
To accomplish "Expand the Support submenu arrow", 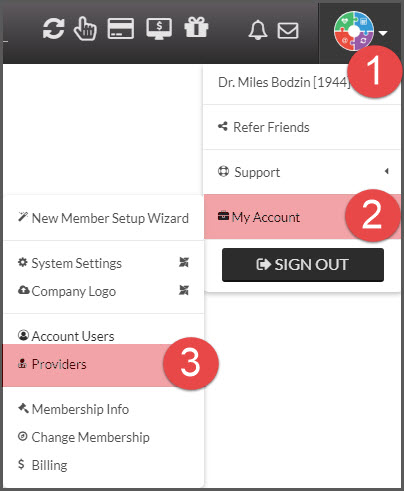I will point(386,171).
